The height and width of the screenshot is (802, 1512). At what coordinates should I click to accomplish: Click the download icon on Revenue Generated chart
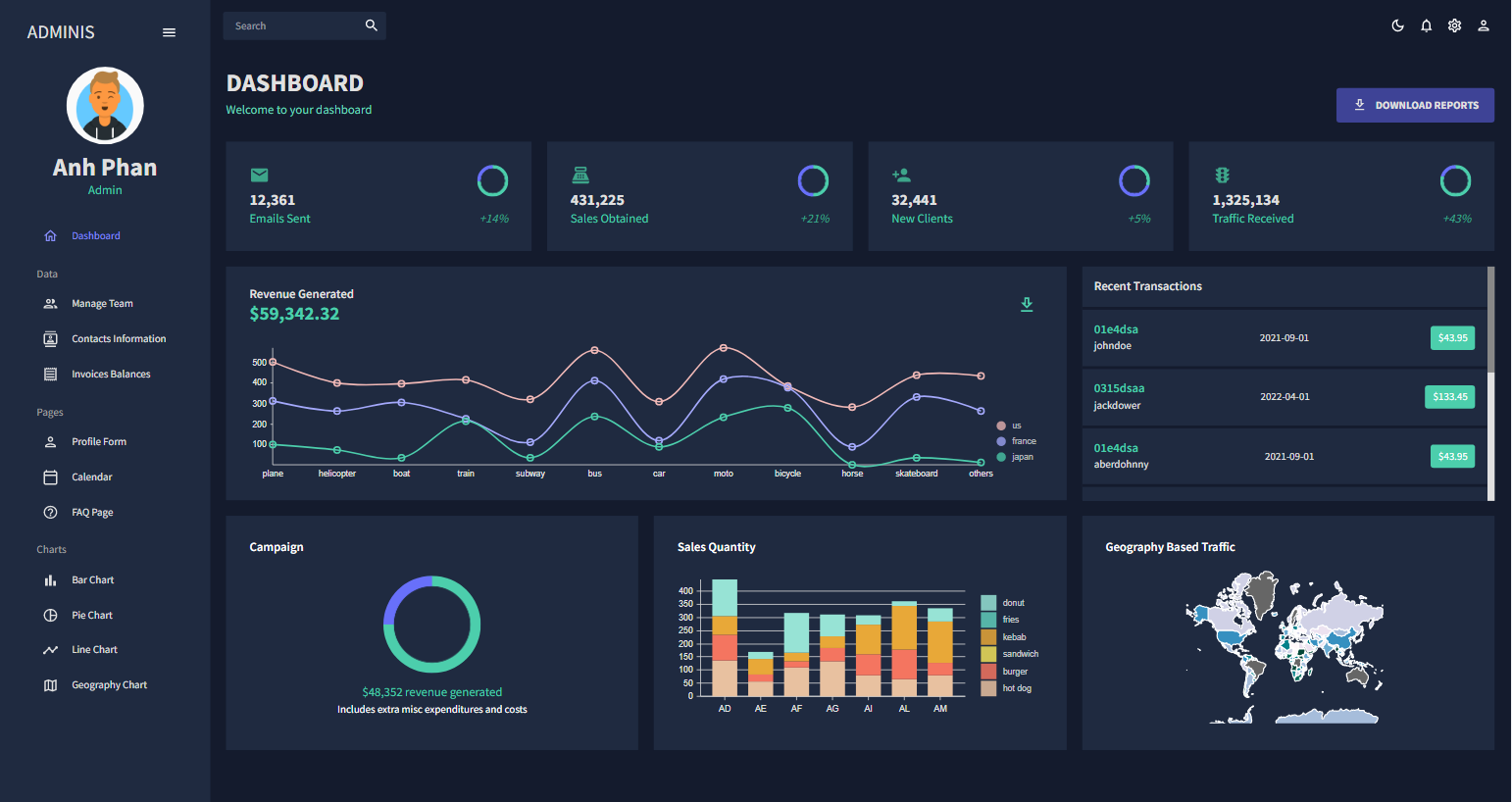tap(1027, 305)
